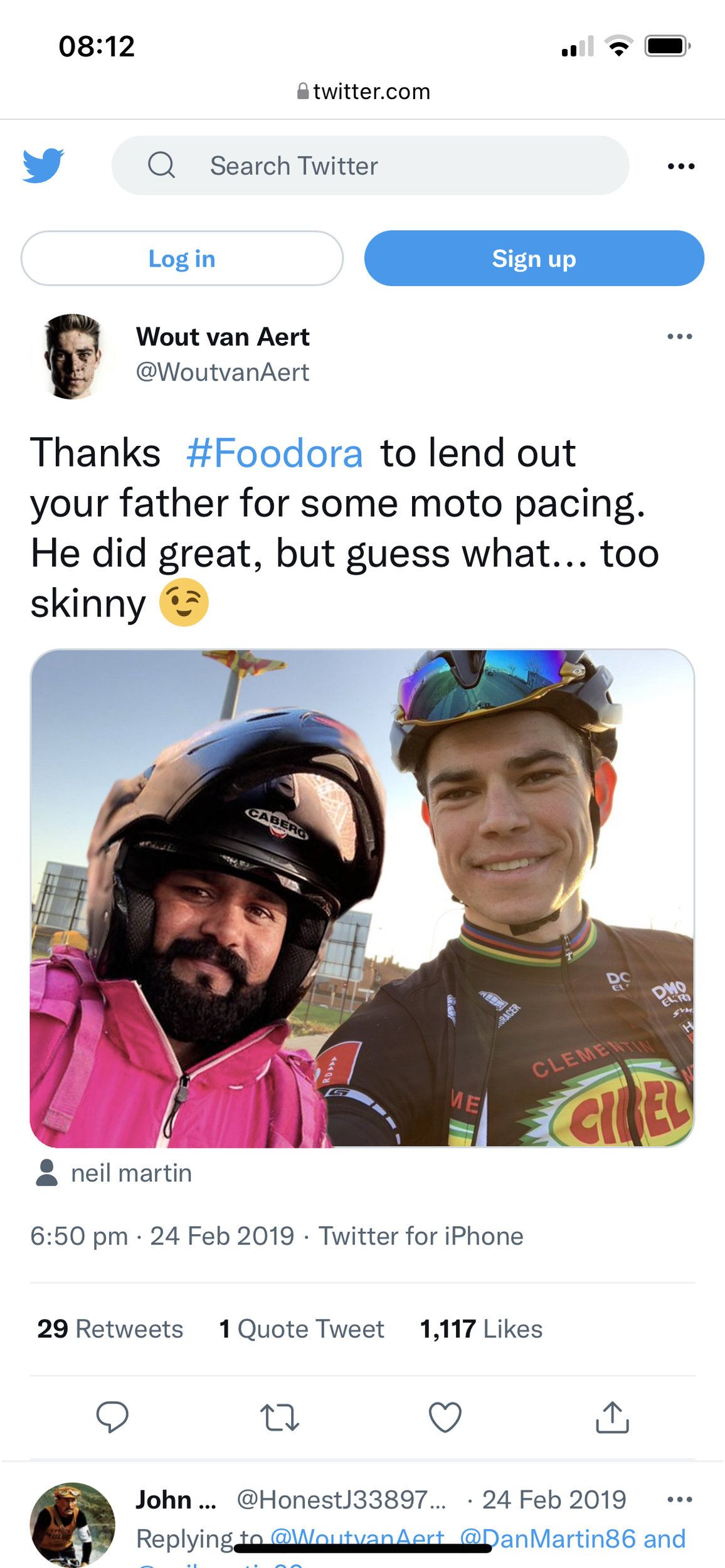Viewport: 725px width, 1568px height.
Task: Open the Wout van Aert tweet options menu
Action: [680, 337]
